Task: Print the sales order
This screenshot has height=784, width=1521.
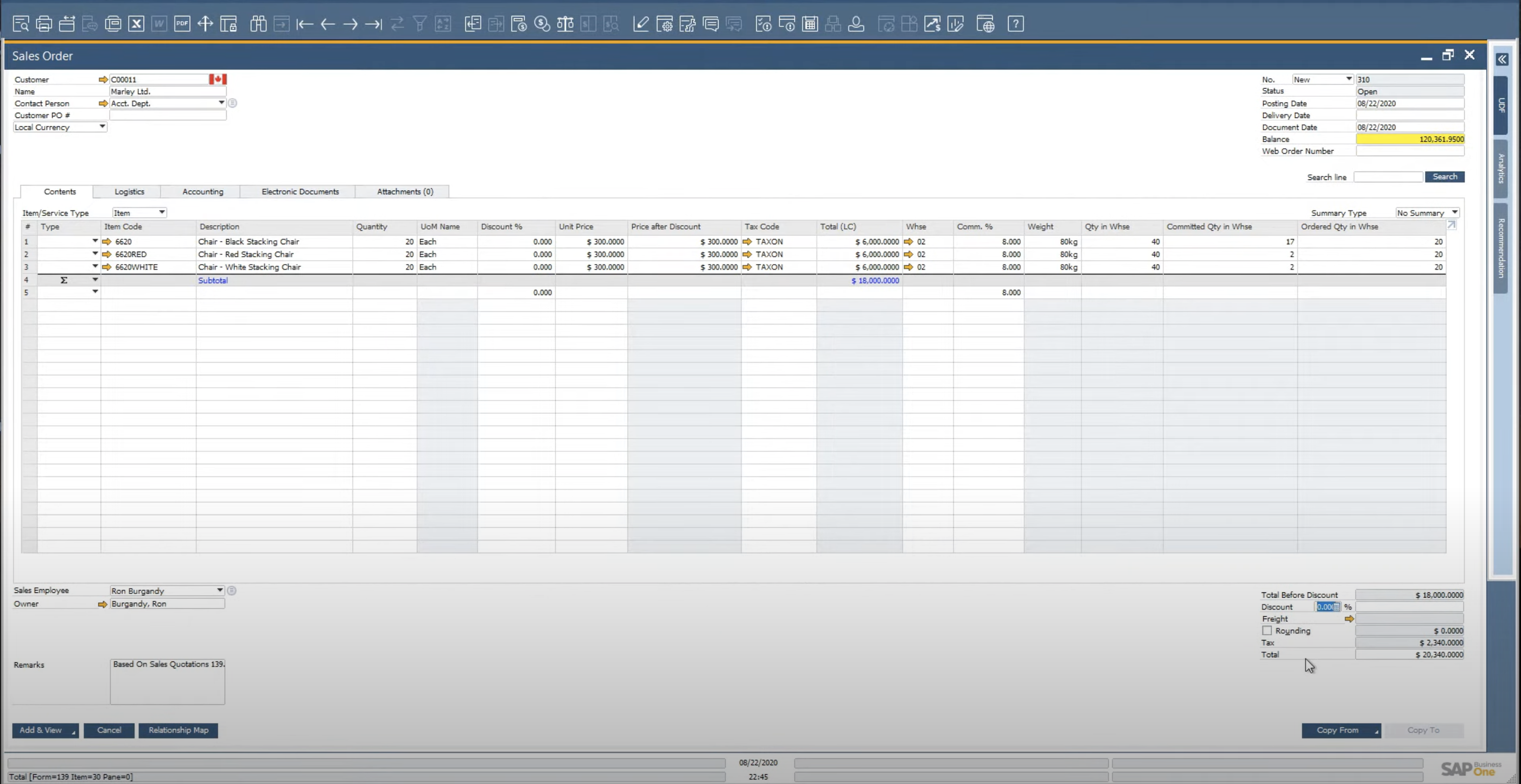Action: click(44, 24)
